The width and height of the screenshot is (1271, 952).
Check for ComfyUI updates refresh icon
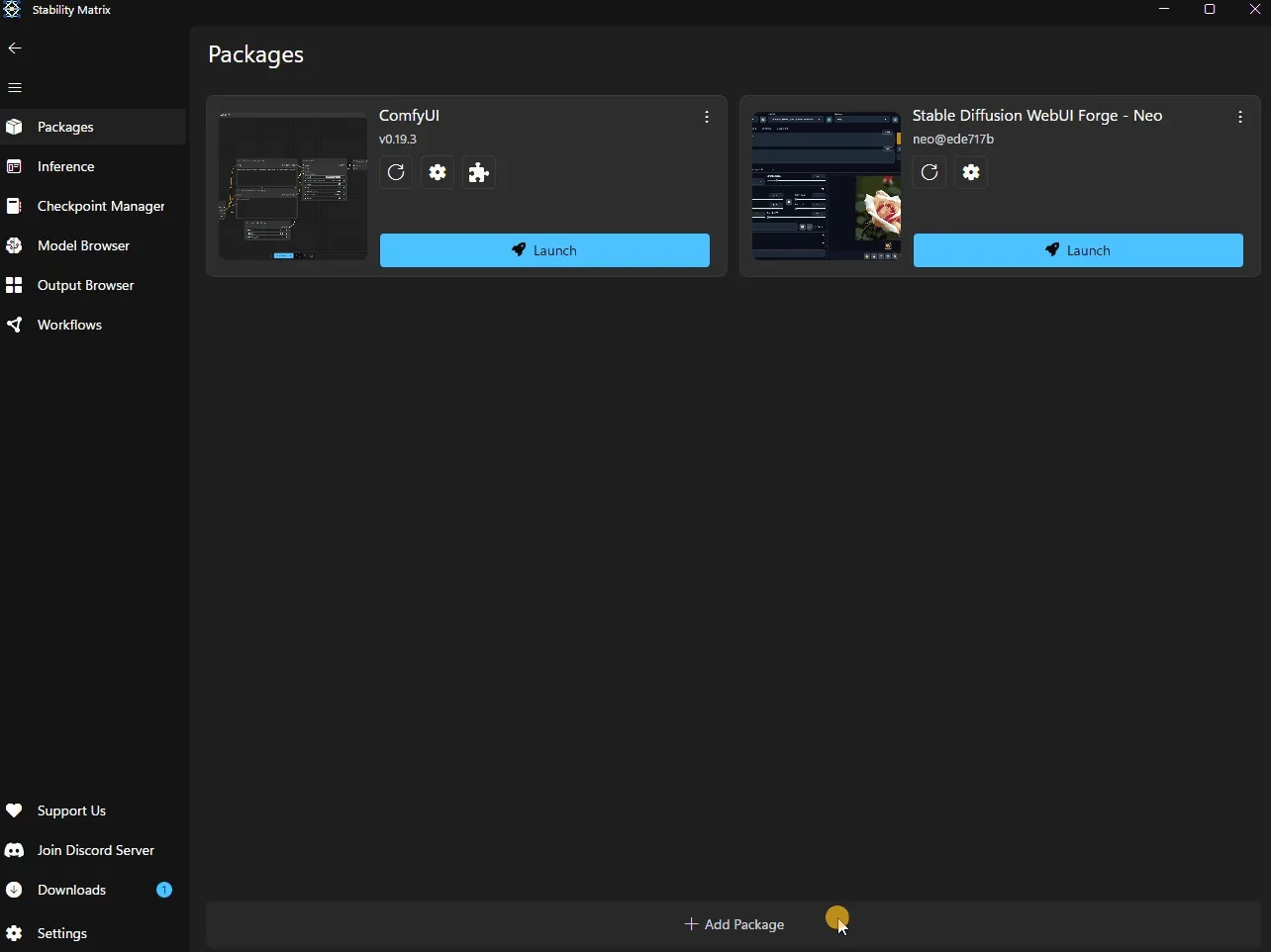click(396, 173)
